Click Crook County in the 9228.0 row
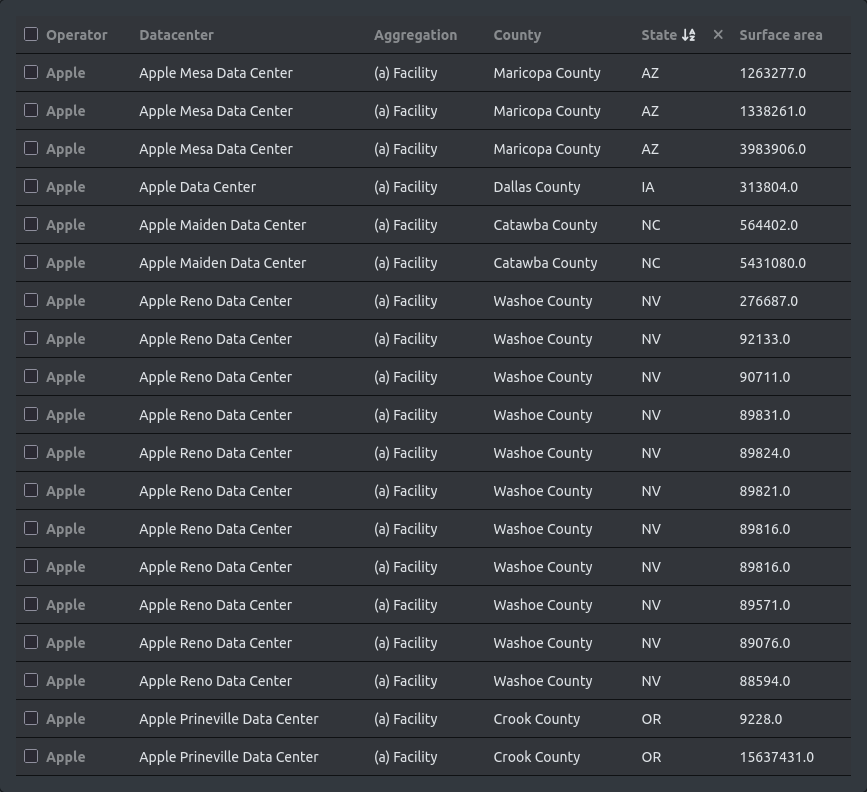 (536, 719)
